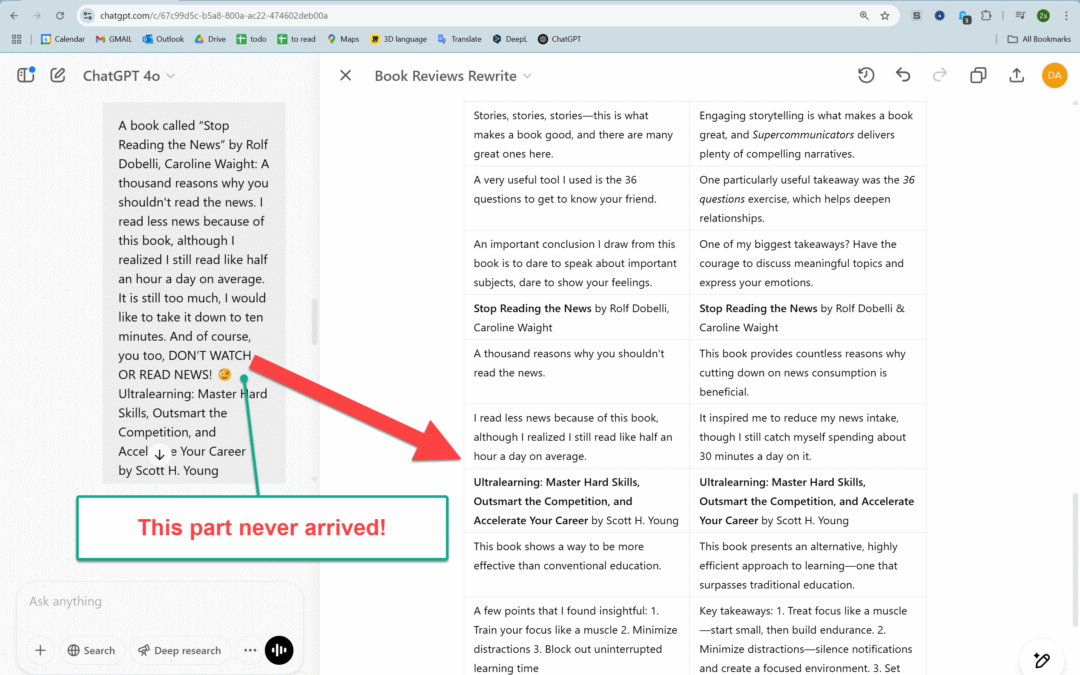Enable the Search tool in composer
The width and height of the screenshot is (1080, 675).
coord(92,650)
